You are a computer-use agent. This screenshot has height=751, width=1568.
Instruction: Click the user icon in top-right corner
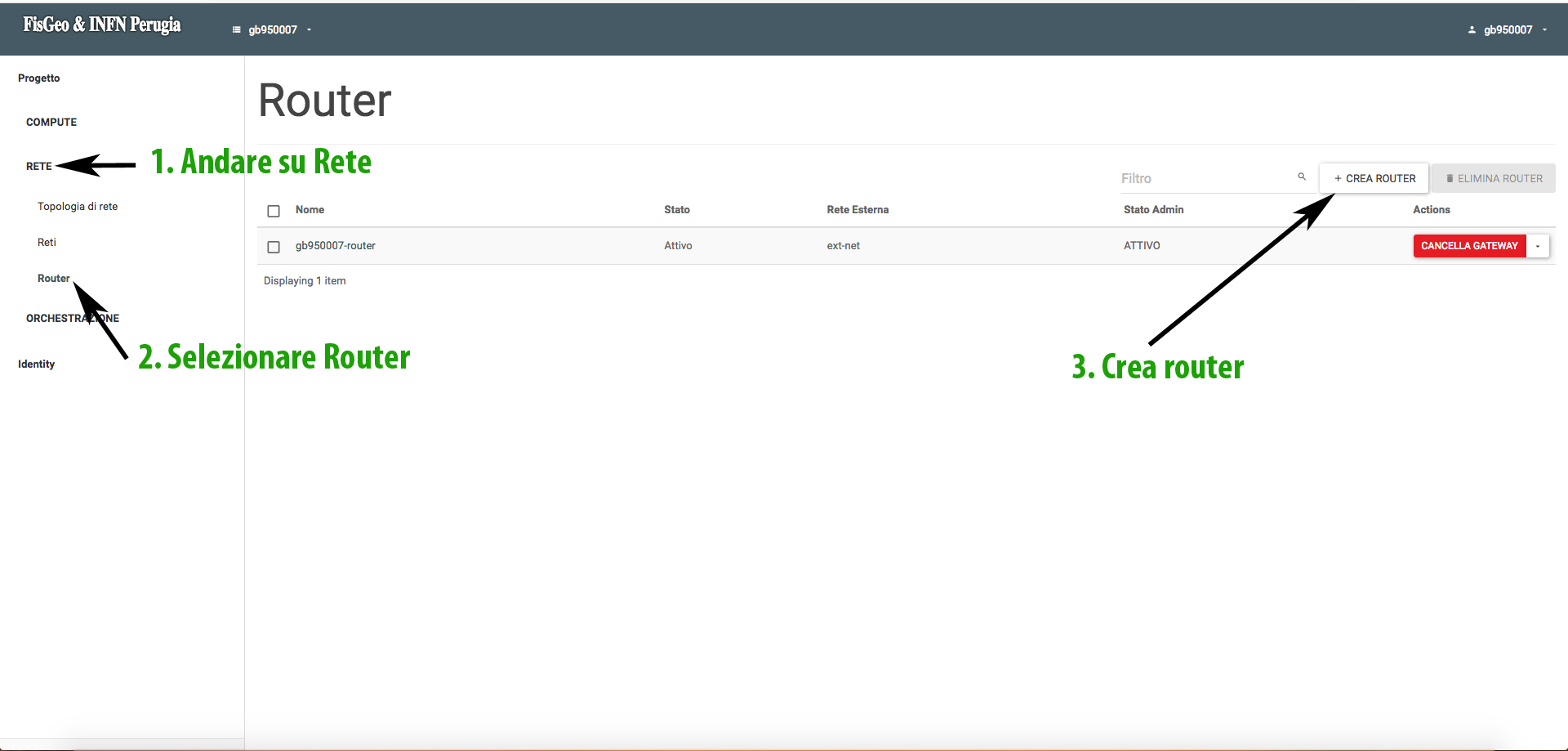[x=1472, y=30]
